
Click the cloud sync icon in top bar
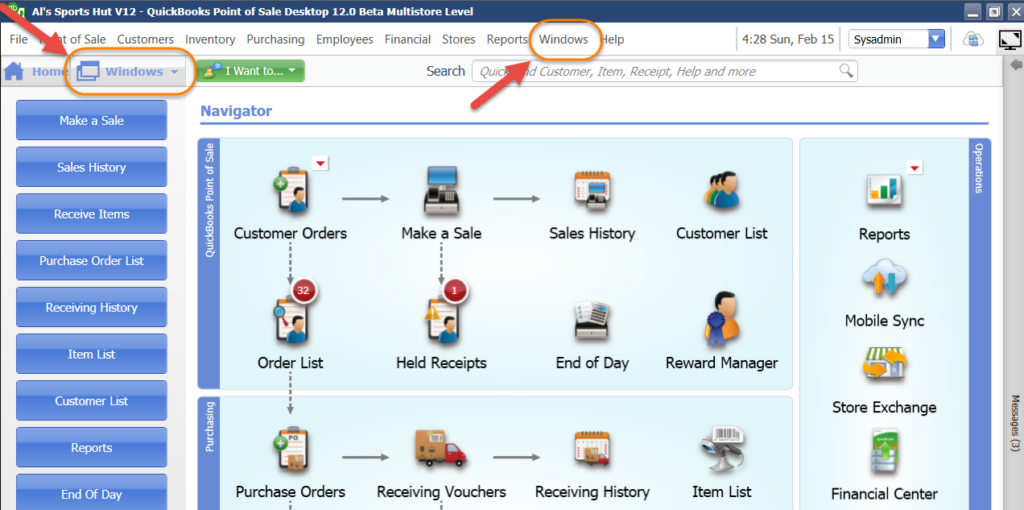pyautogui.click(x=973, y=39)
